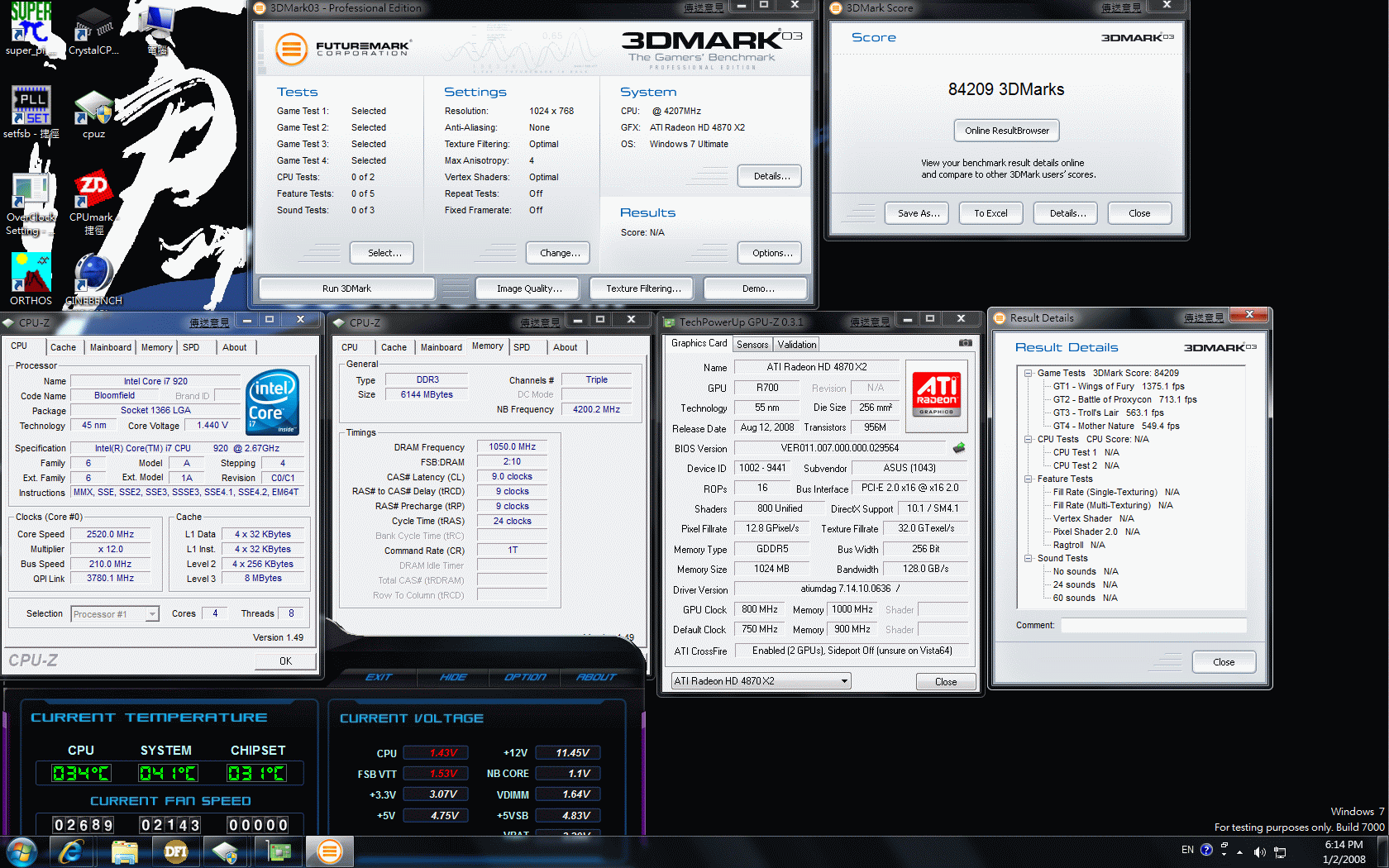
Task: Click Details in the 3DMark System section
Action: tap(771, 176)
